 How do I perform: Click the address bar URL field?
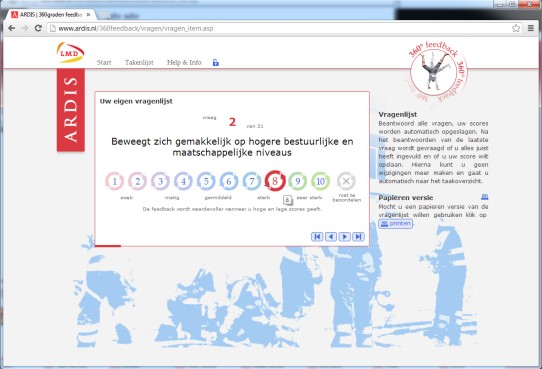(x=280, y=28)
